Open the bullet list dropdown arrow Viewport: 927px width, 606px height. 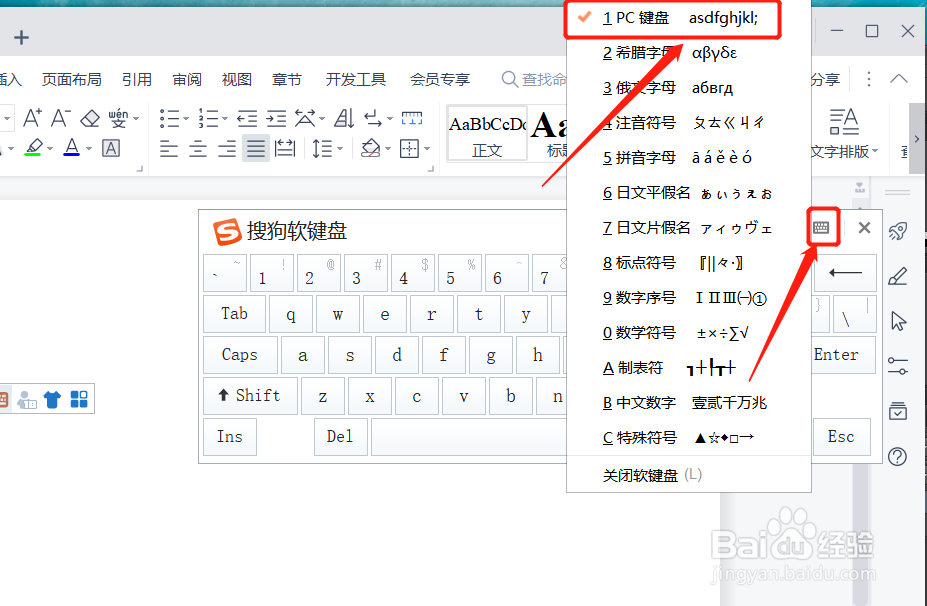(184, 118)
